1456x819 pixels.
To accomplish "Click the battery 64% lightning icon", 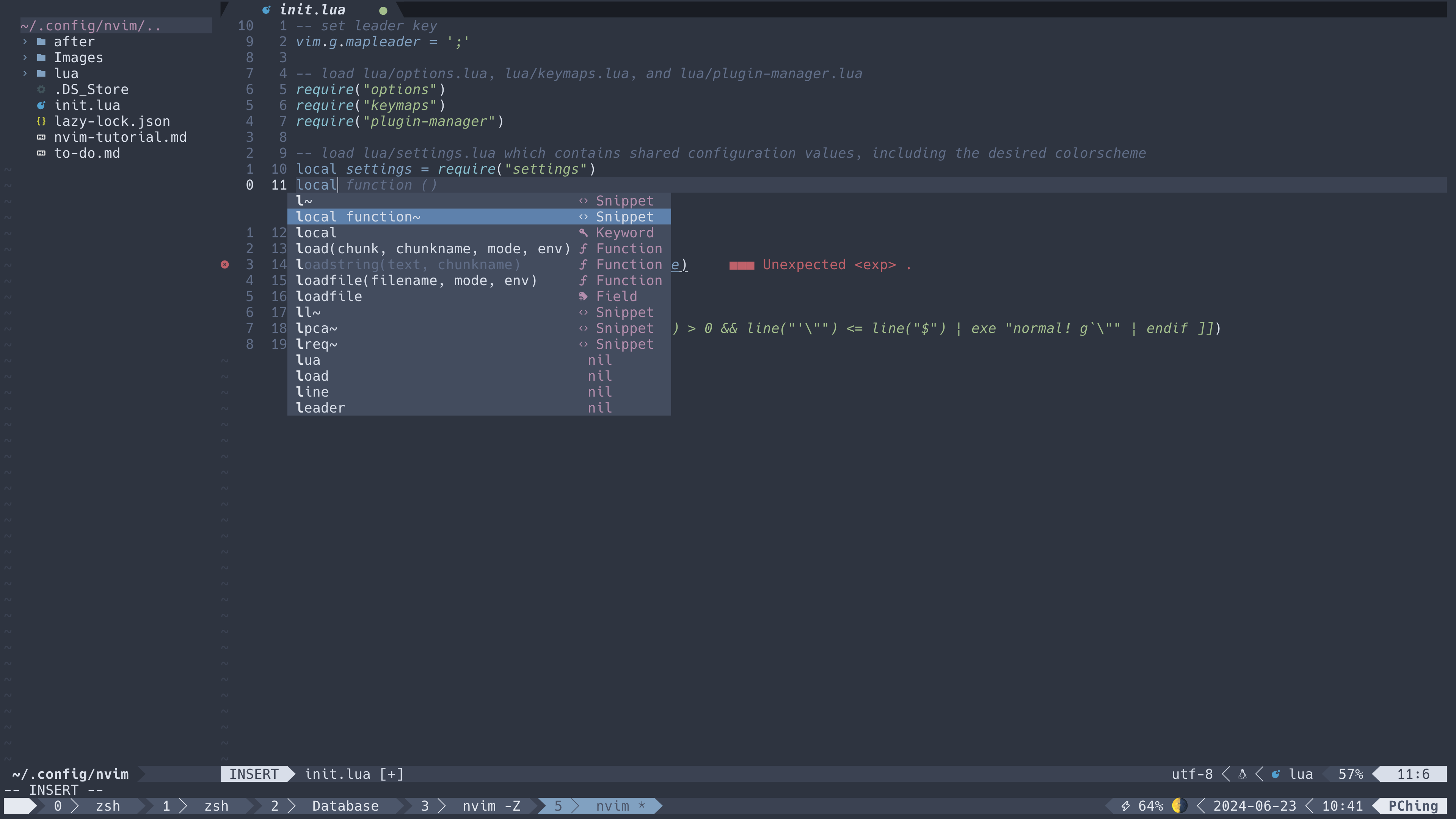I will click(x=1125, y=805).
